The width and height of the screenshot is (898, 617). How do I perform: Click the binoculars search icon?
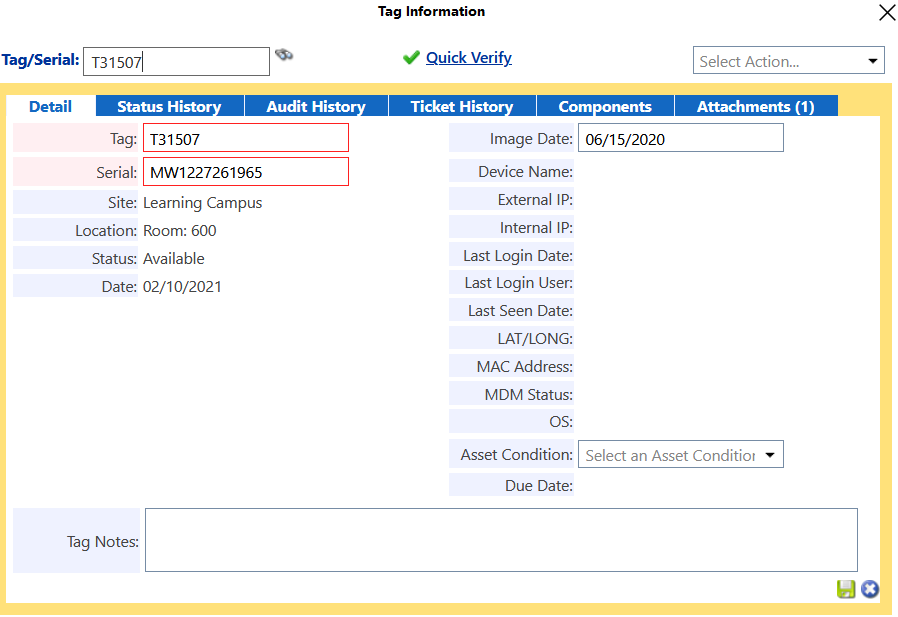[284, 55]
